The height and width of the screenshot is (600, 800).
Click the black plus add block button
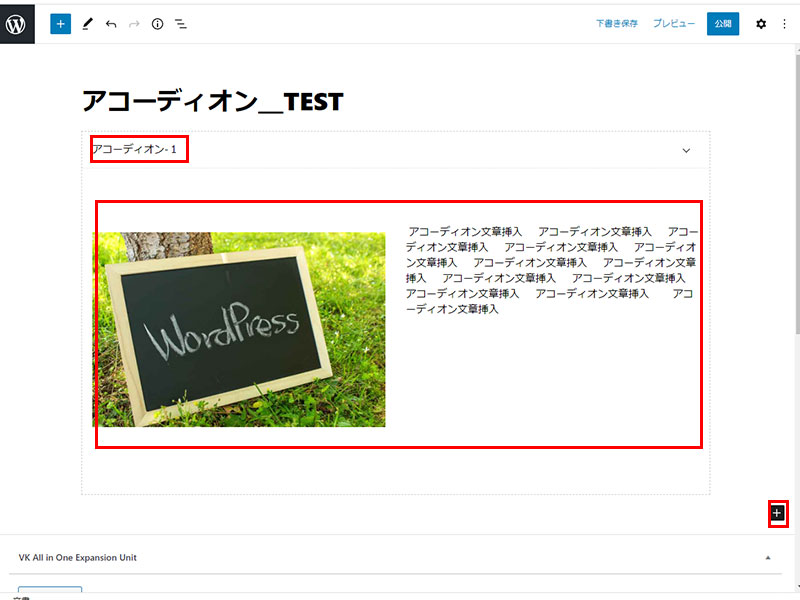coord(778,513)
